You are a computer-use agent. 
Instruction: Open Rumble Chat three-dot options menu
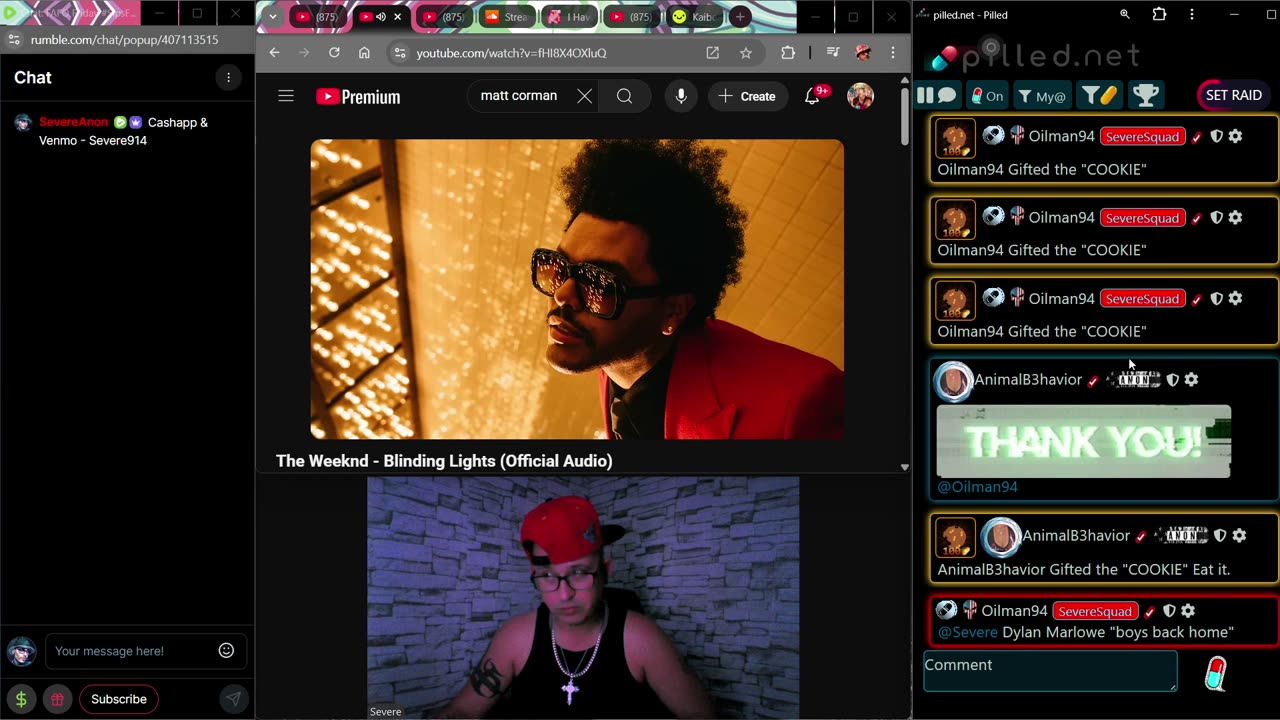coord(228,78)
